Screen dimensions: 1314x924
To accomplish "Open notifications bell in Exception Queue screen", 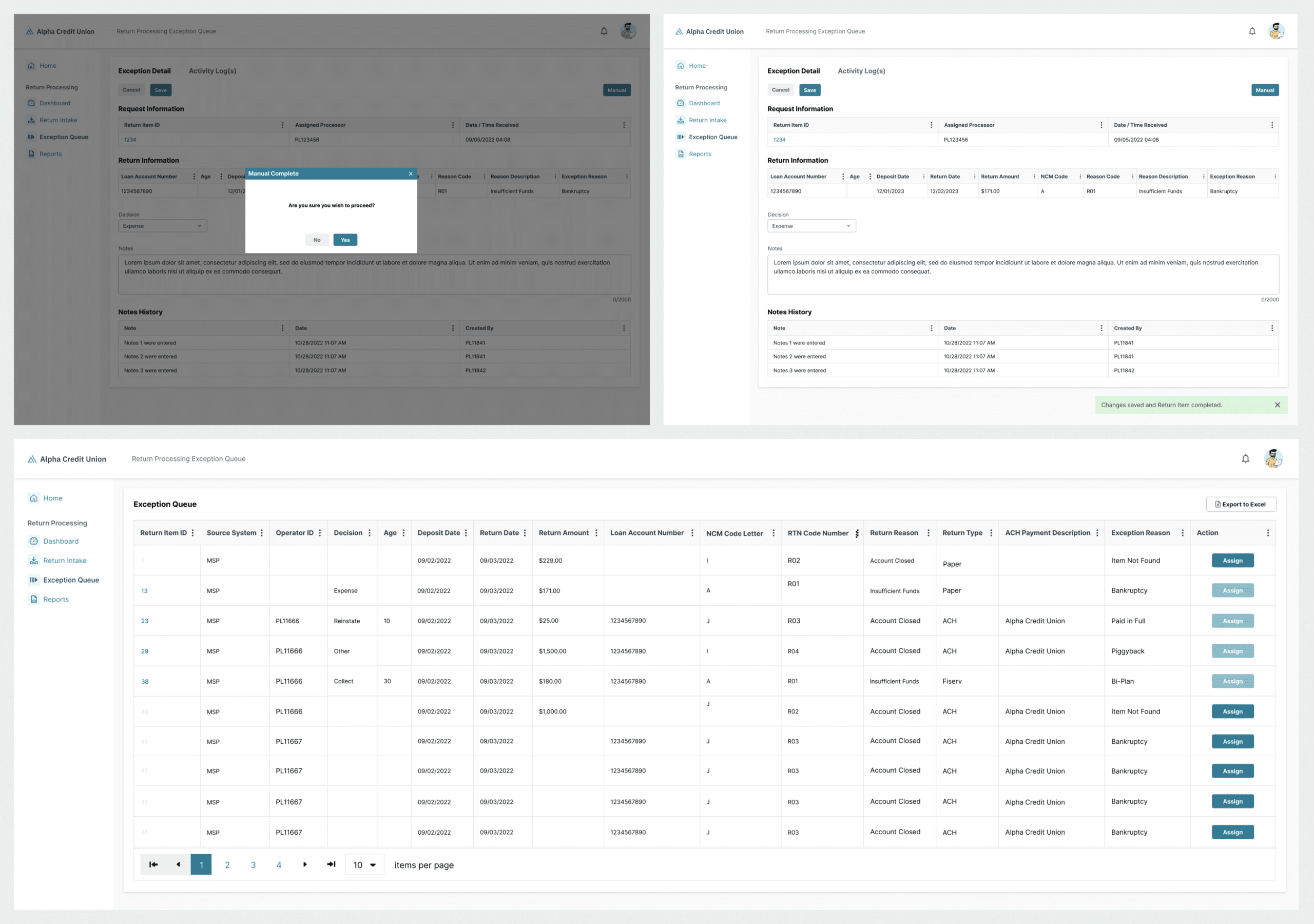I will [1245, 458].
